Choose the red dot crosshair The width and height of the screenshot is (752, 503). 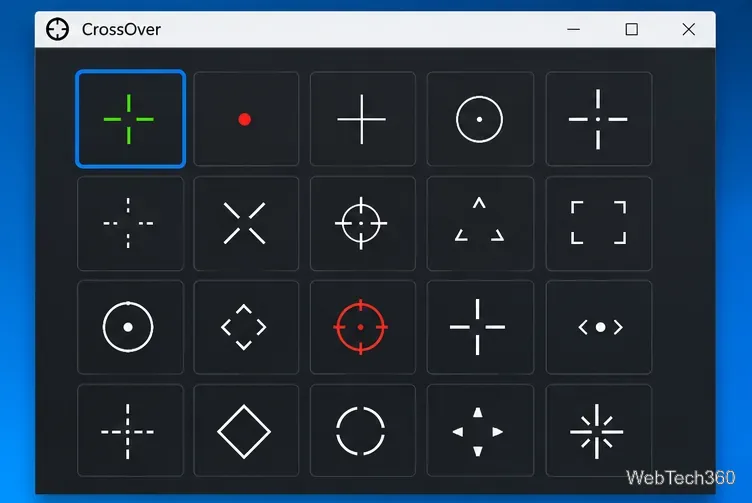click(246, 119)
